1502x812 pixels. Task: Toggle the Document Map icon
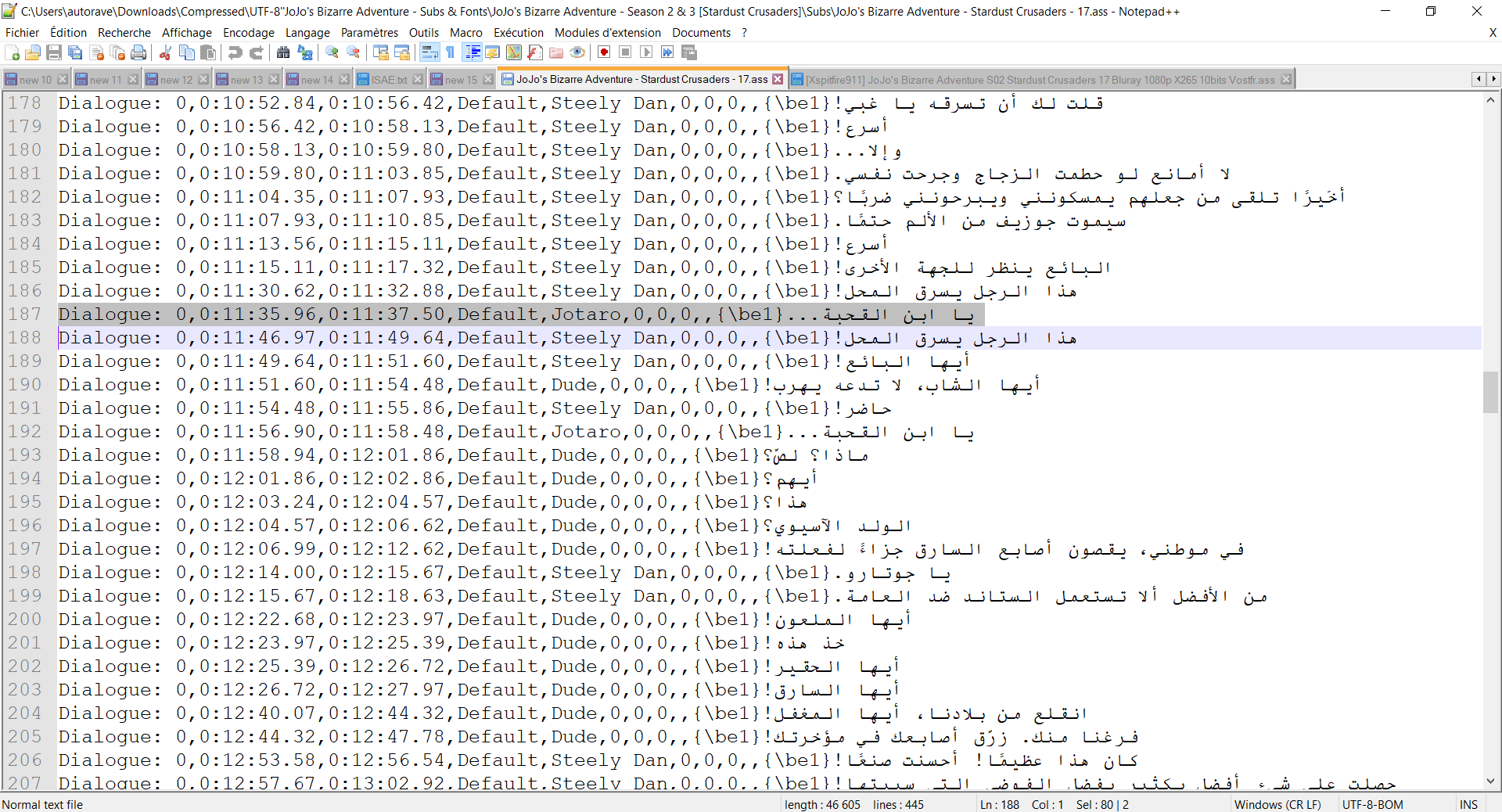tap(514, 52)
